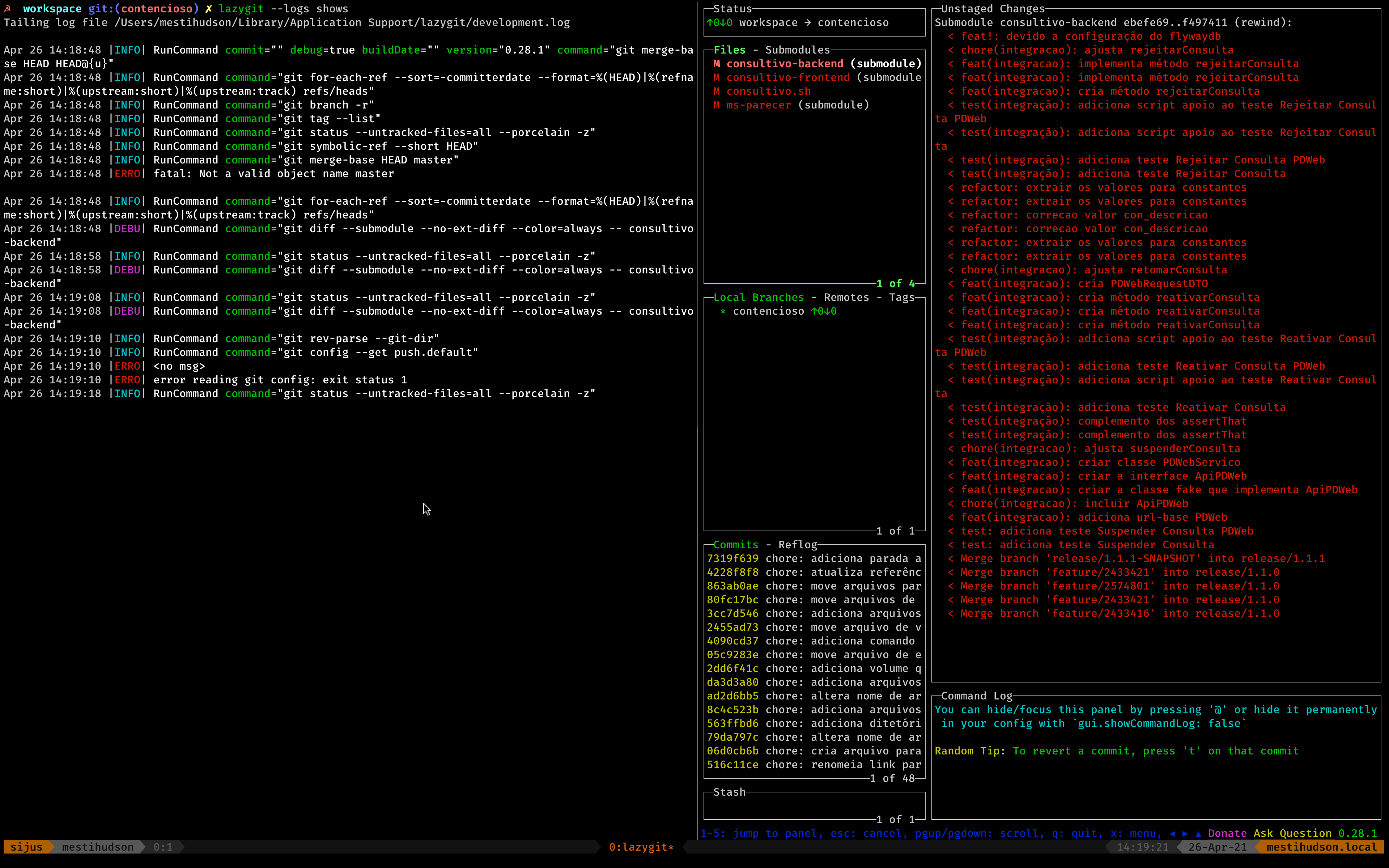Click 'cria PDWebRequestDTO' diff line
Viewport: 1389px width, 868px height.
(1078, 284)
